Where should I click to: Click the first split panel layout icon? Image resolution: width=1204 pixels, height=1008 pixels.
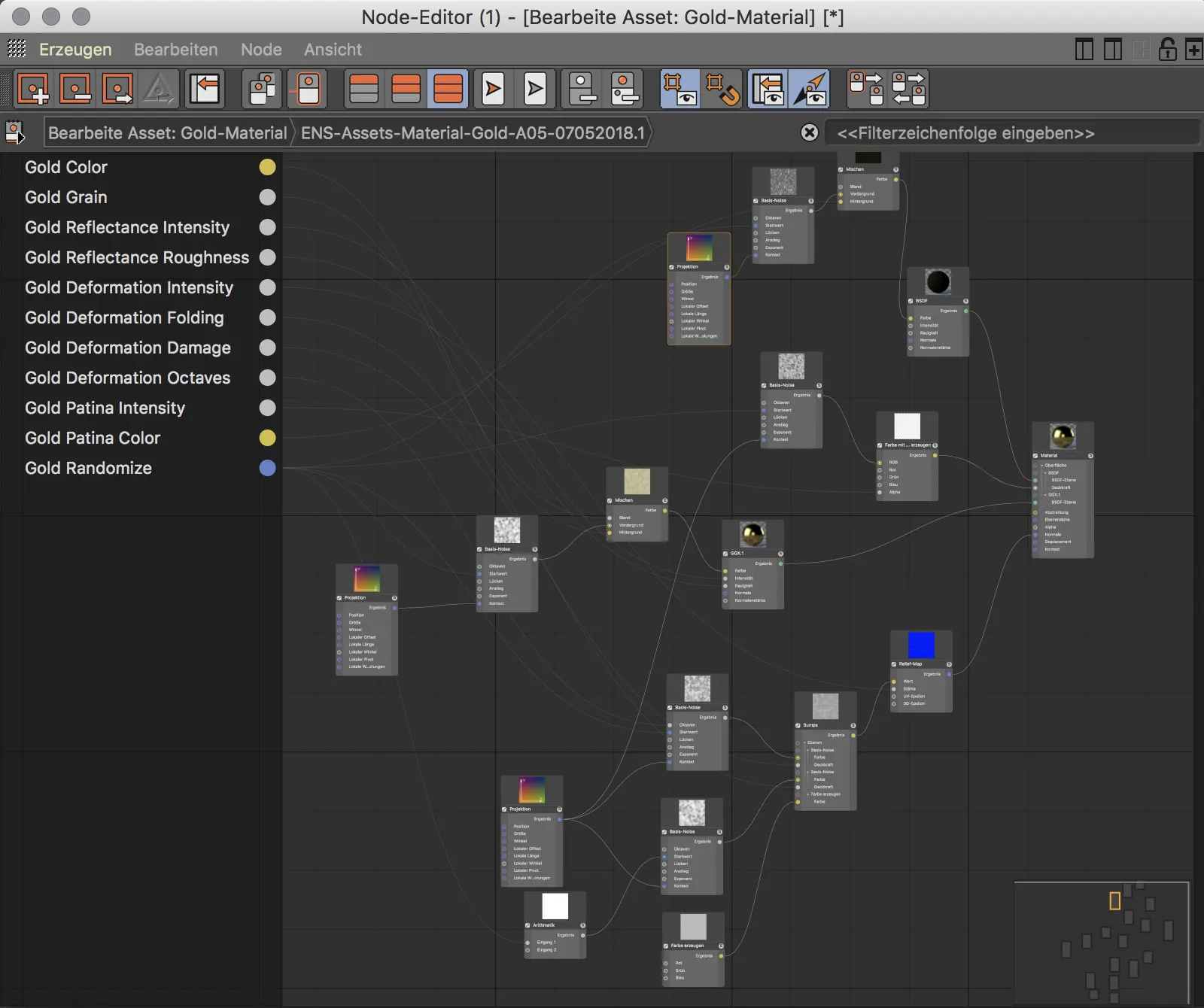1084,50
